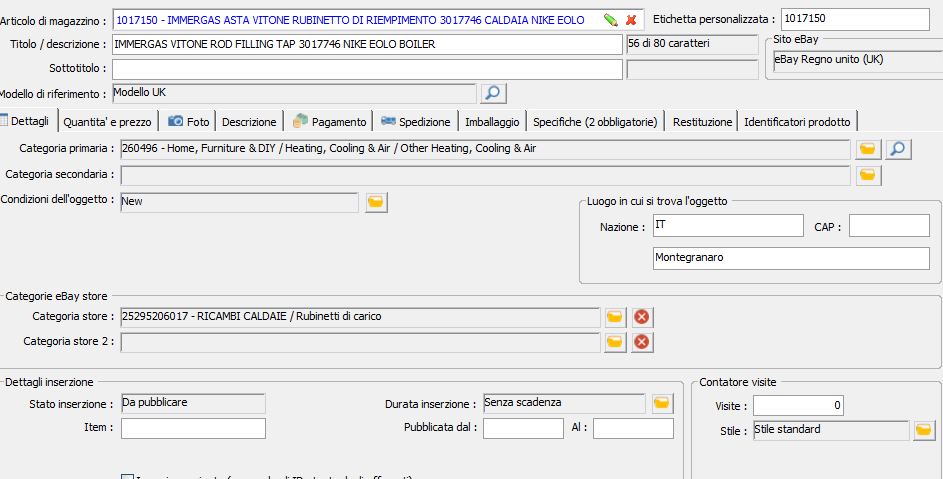Remove the warehouse article with red X
Viewport: 943px width, 479px height.
(631, 20)
